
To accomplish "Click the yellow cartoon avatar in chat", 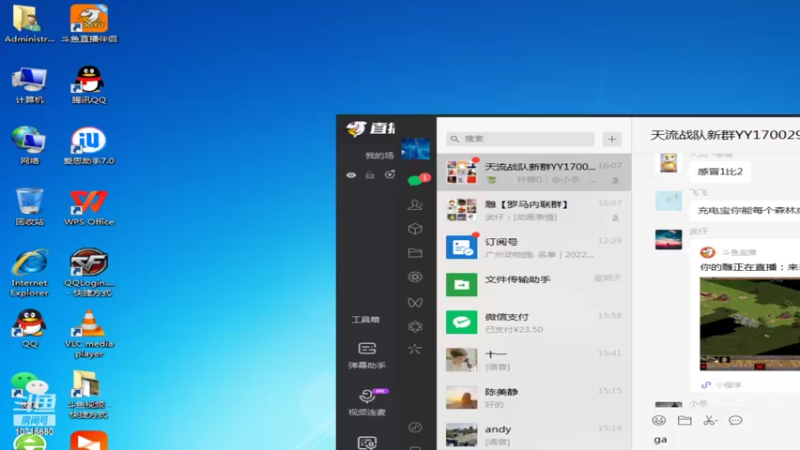I will pyautogui.click(x=668, y=163).
